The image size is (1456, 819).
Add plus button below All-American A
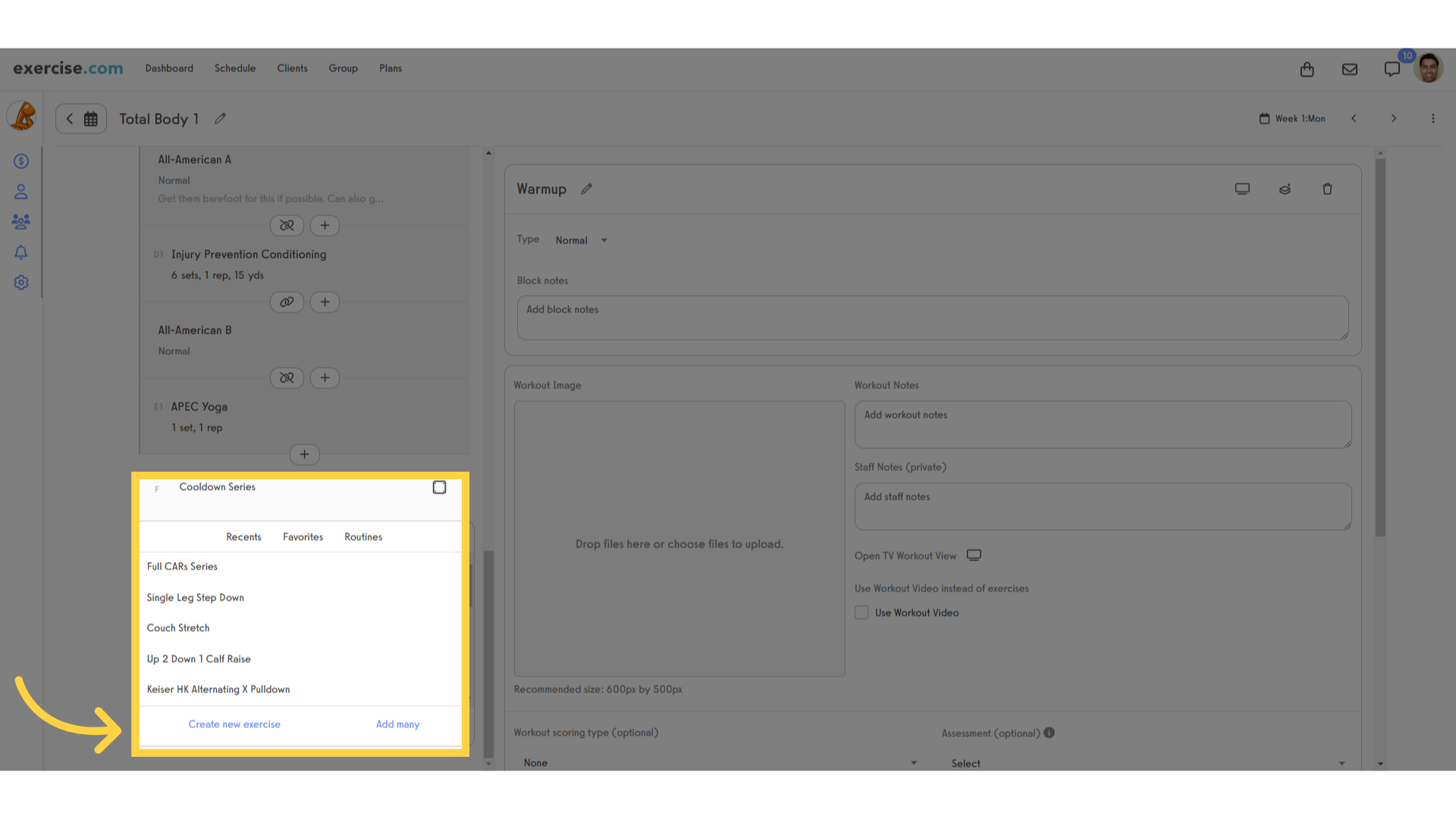pyautogui.click(x=325, y=225)
